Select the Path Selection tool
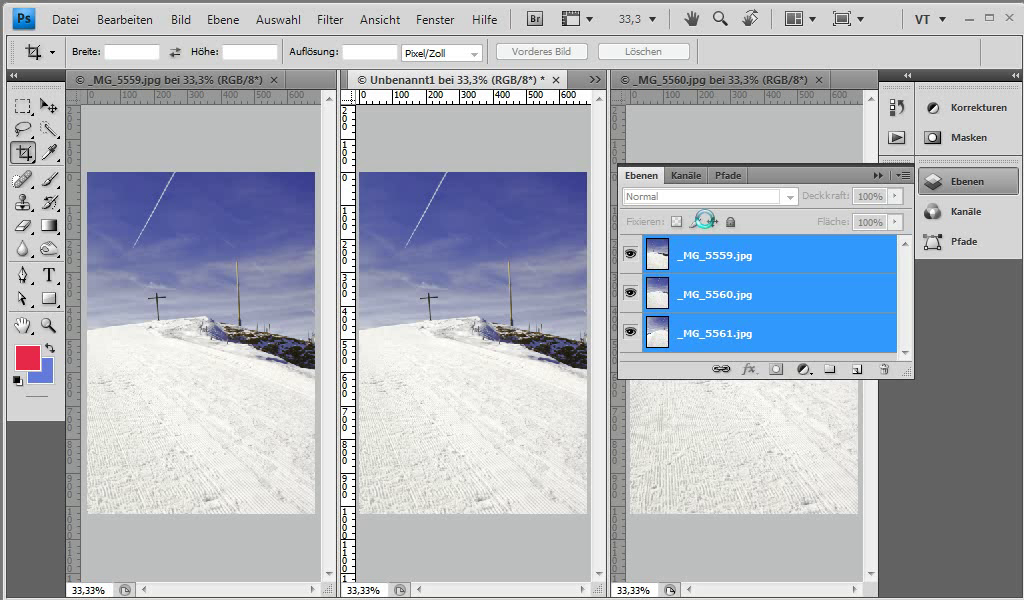Screen dimensions: 1024x600 click(23, 298)
